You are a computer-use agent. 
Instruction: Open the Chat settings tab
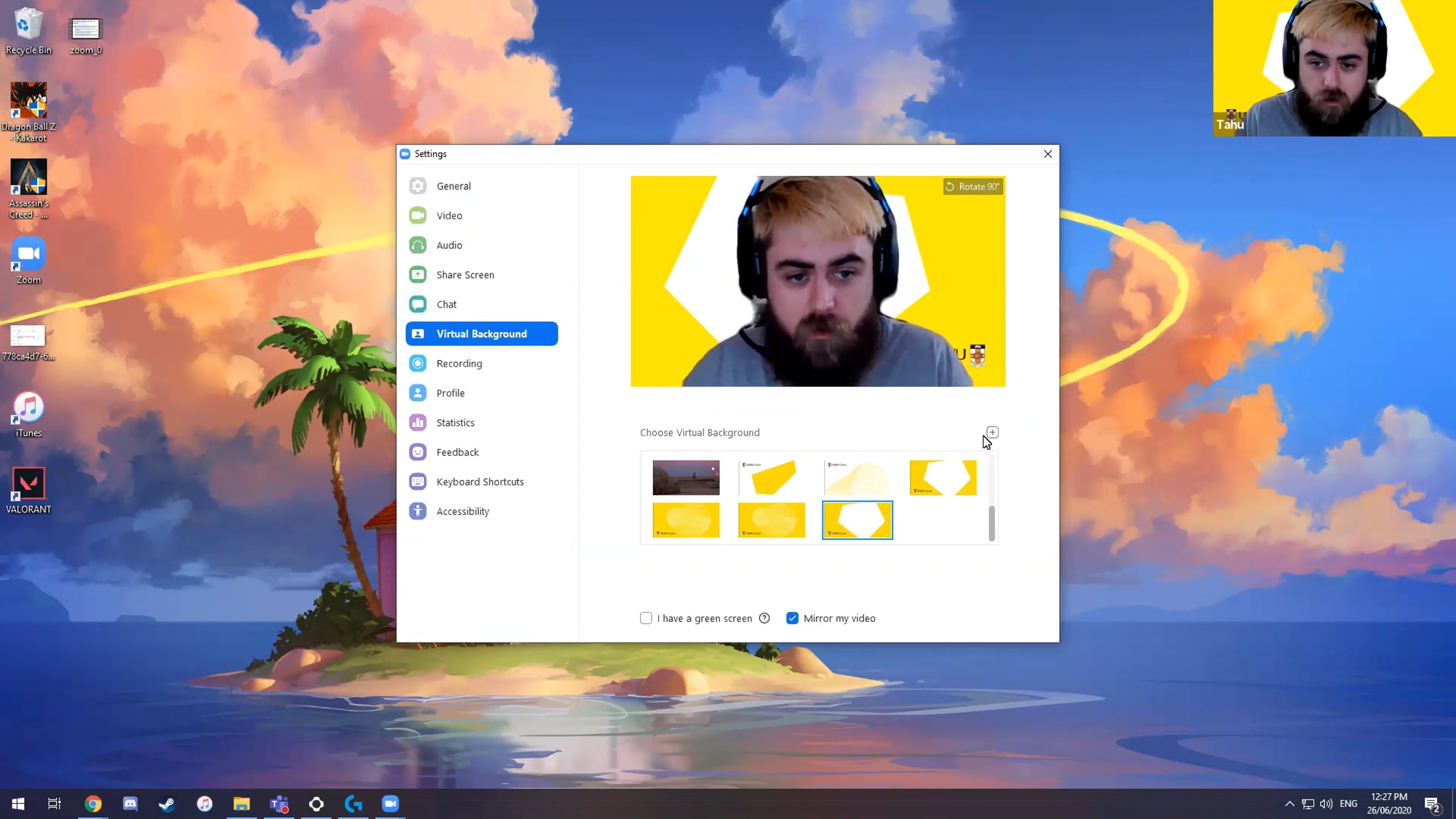click(x=446, y=305)
